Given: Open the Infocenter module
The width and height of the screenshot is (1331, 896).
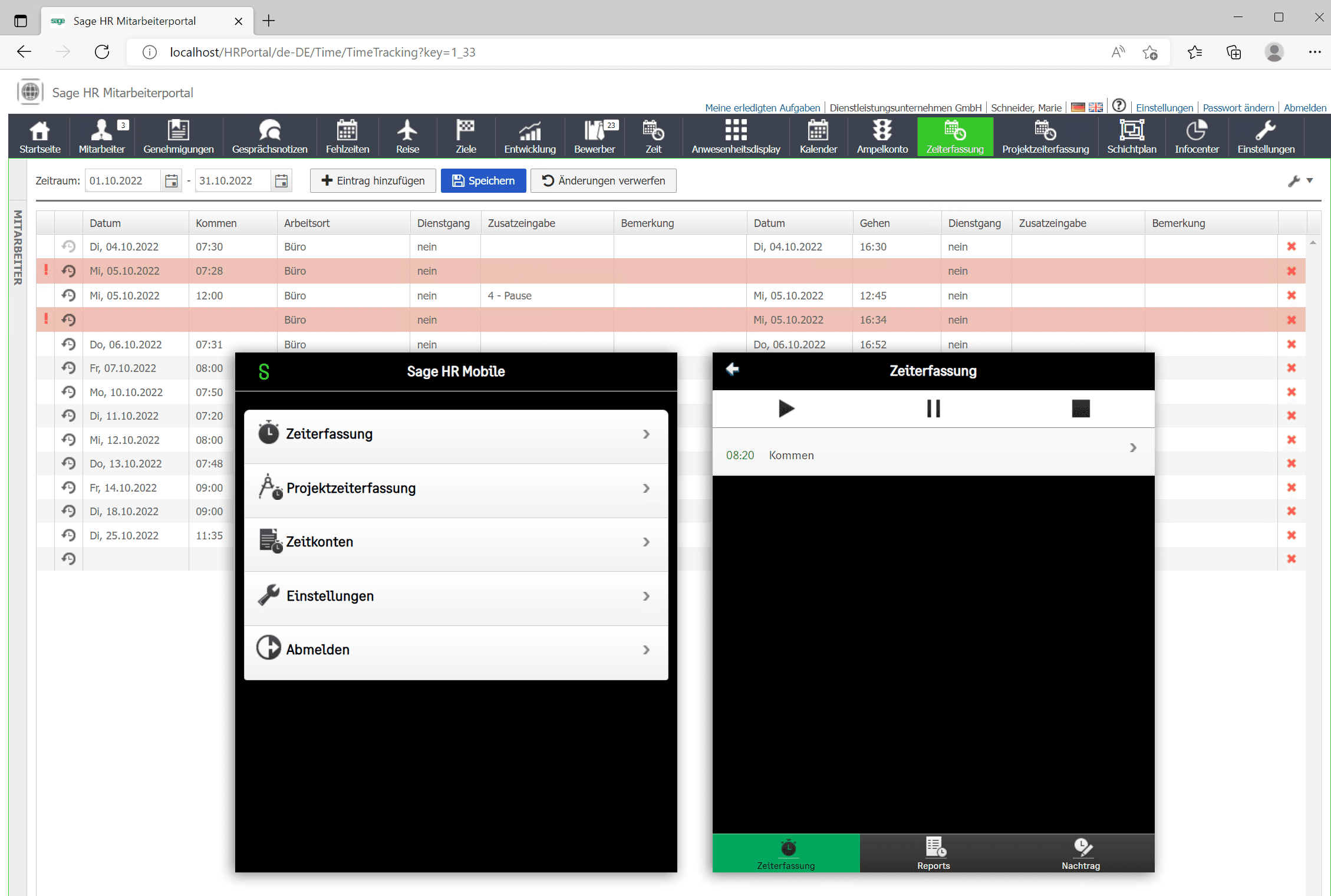Looking at the screenshot, I should (x=1197, y=137).
